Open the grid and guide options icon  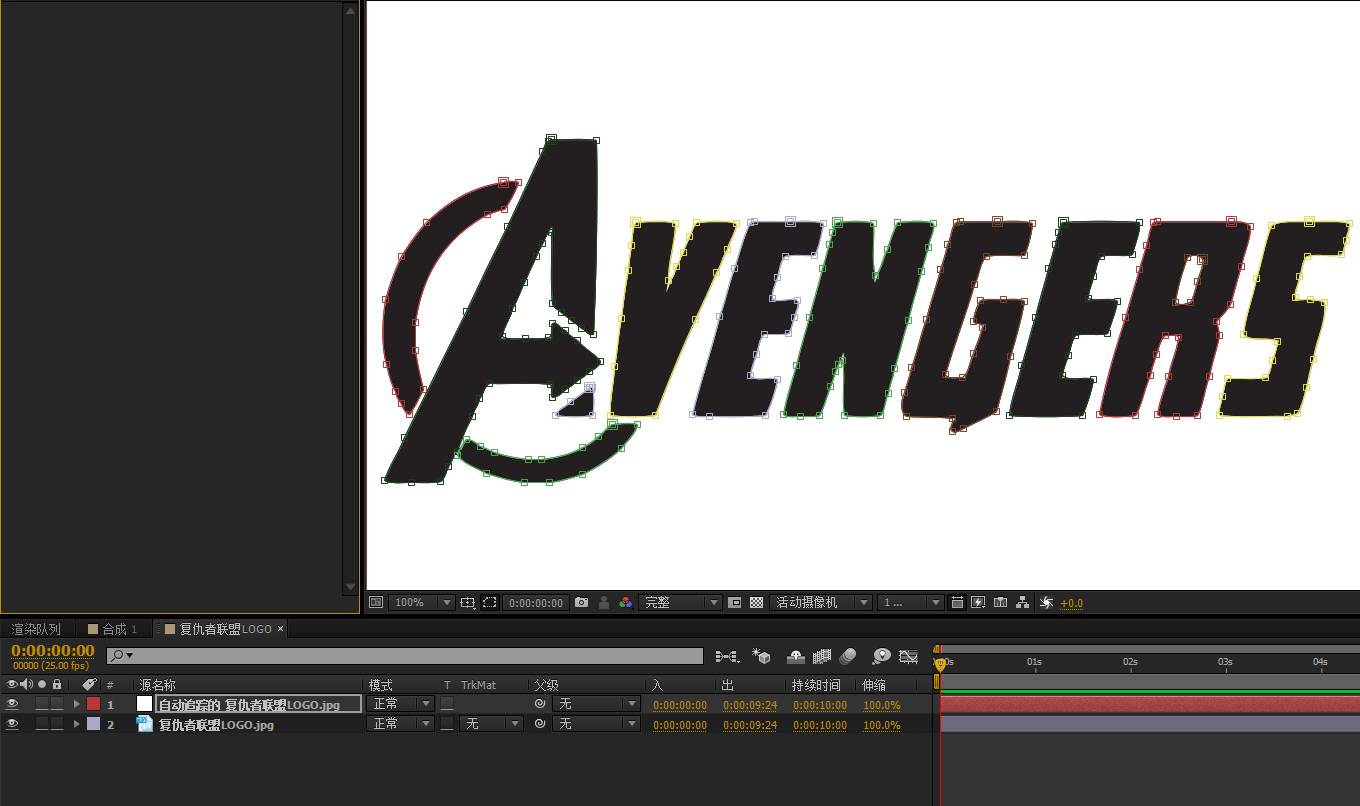pyautogui.click(x=467, y=602)
